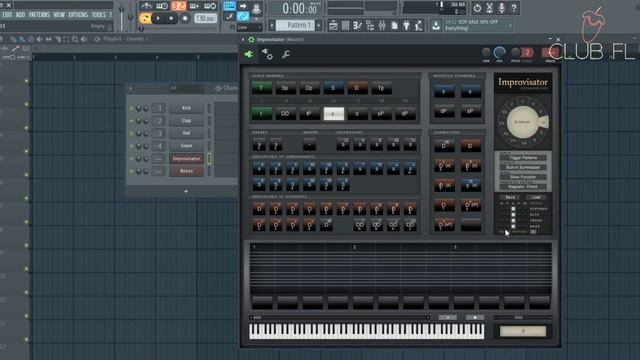Open the Line snap dropdown
The image size is (640, 360).
pos(250,27)
